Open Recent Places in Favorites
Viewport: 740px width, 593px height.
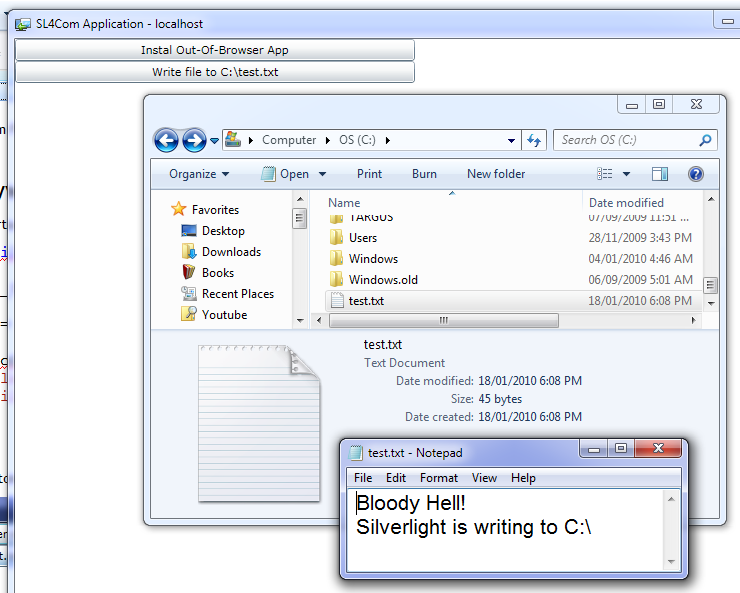pos(238,294)
